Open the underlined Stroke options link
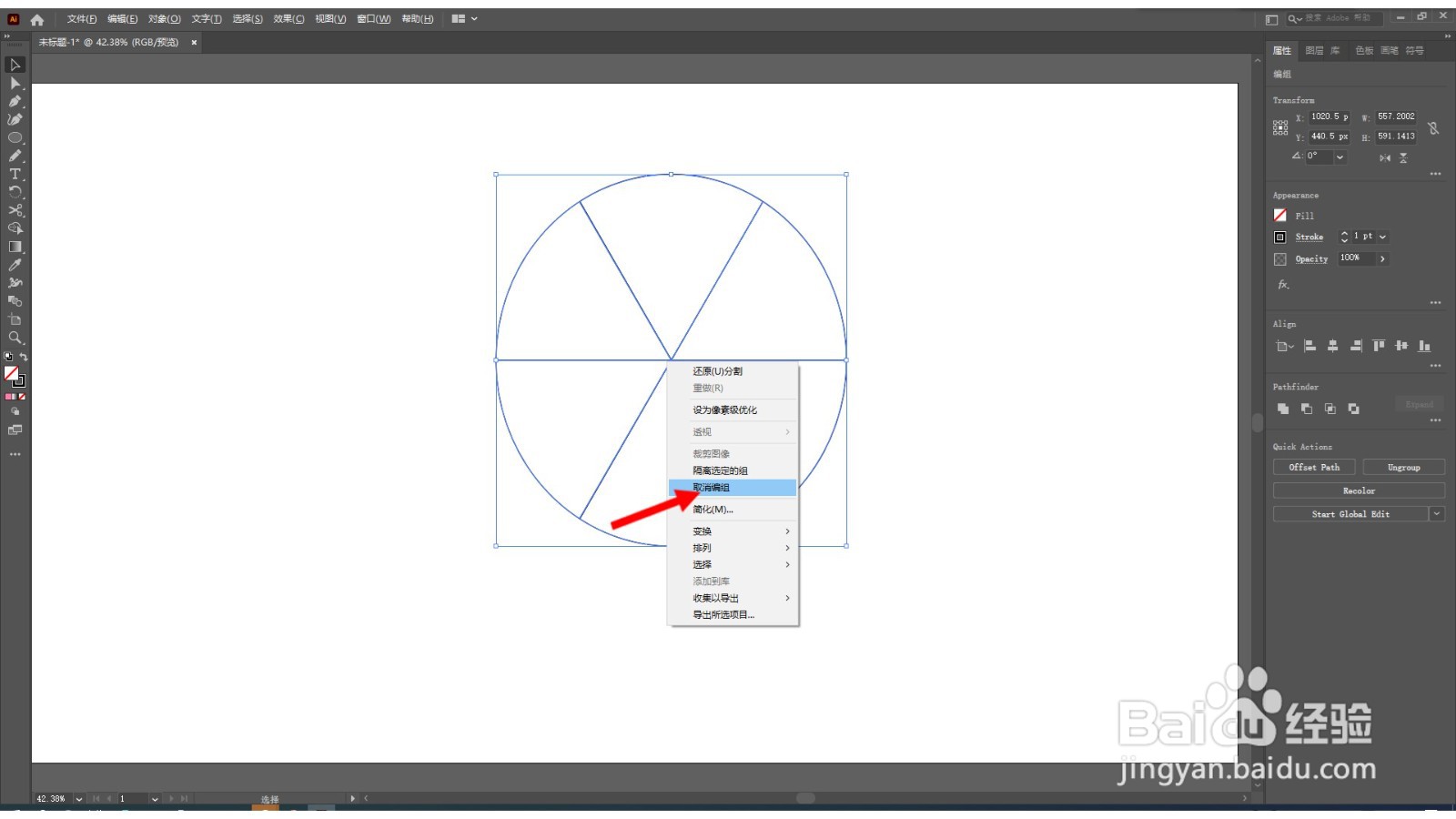This screenshot has height=819, width=1456. (x=1309, y=238)
